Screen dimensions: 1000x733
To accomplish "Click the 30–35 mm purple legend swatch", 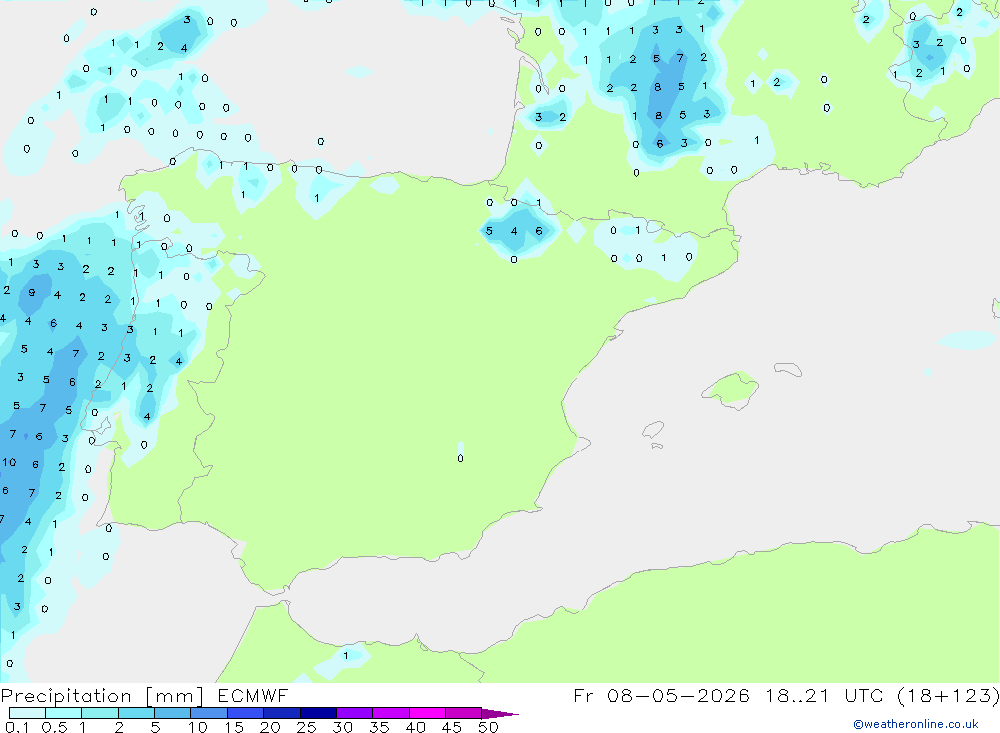I will pyautogui.click(x=354, y=713).
